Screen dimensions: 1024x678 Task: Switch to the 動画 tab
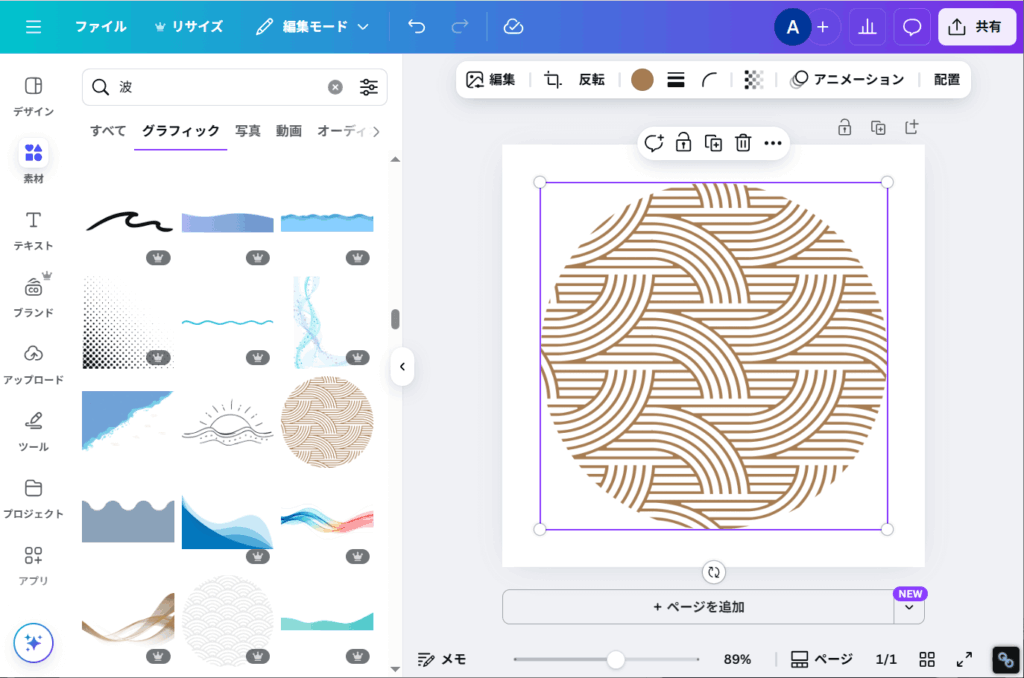click(x=289, y=131)
